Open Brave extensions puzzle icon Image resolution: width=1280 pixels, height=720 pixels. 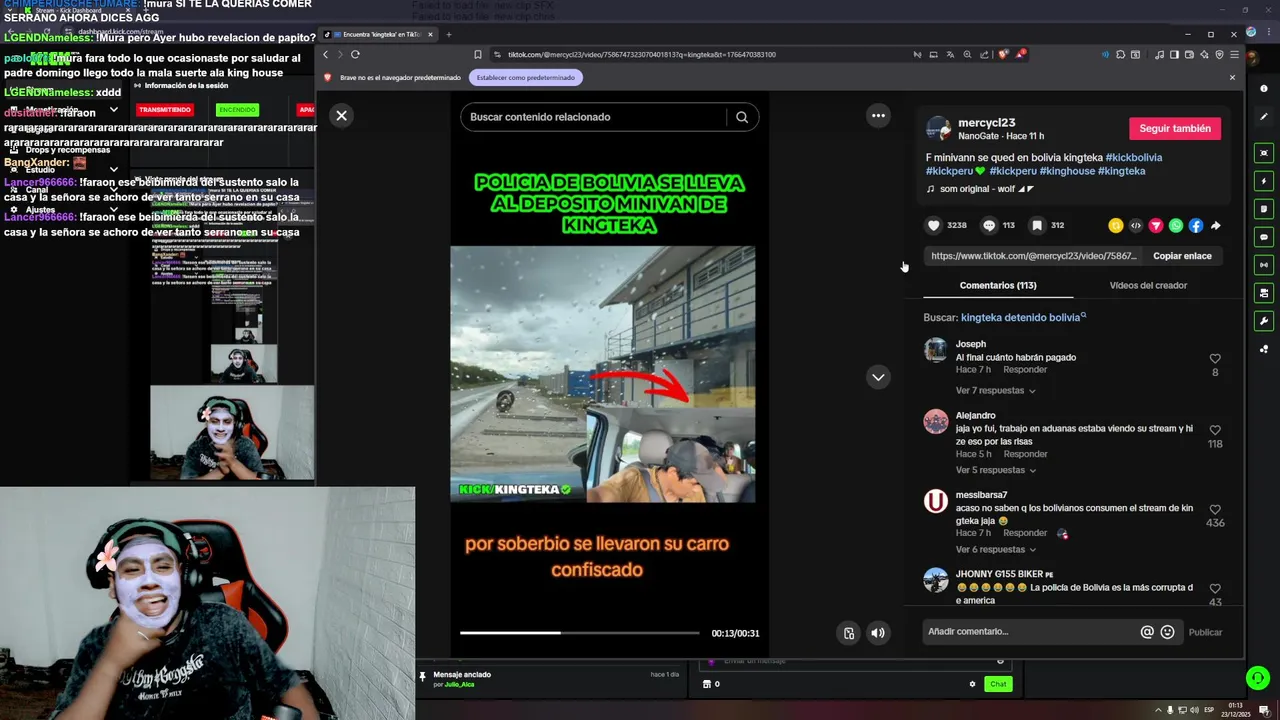point(1120,54)
